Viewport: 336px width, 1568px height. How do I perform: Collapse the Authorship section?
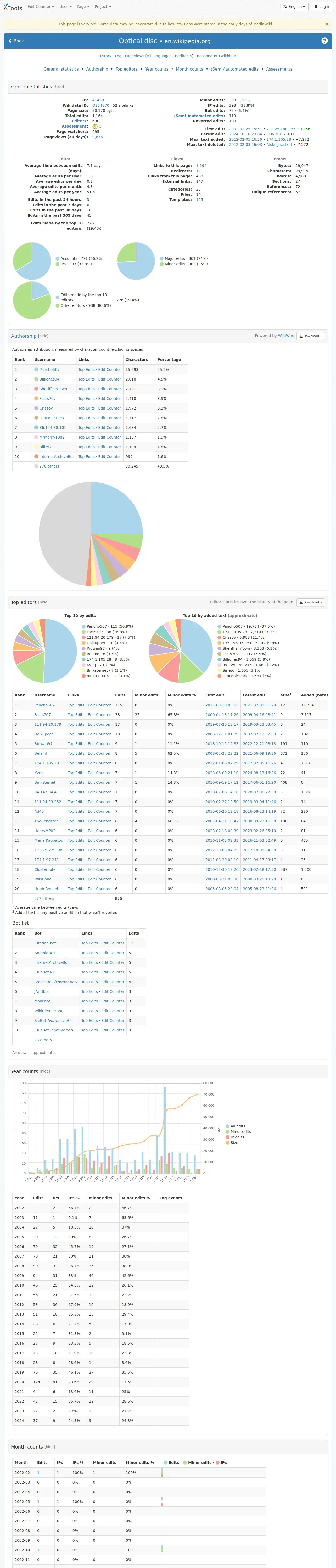click(43, 336)
